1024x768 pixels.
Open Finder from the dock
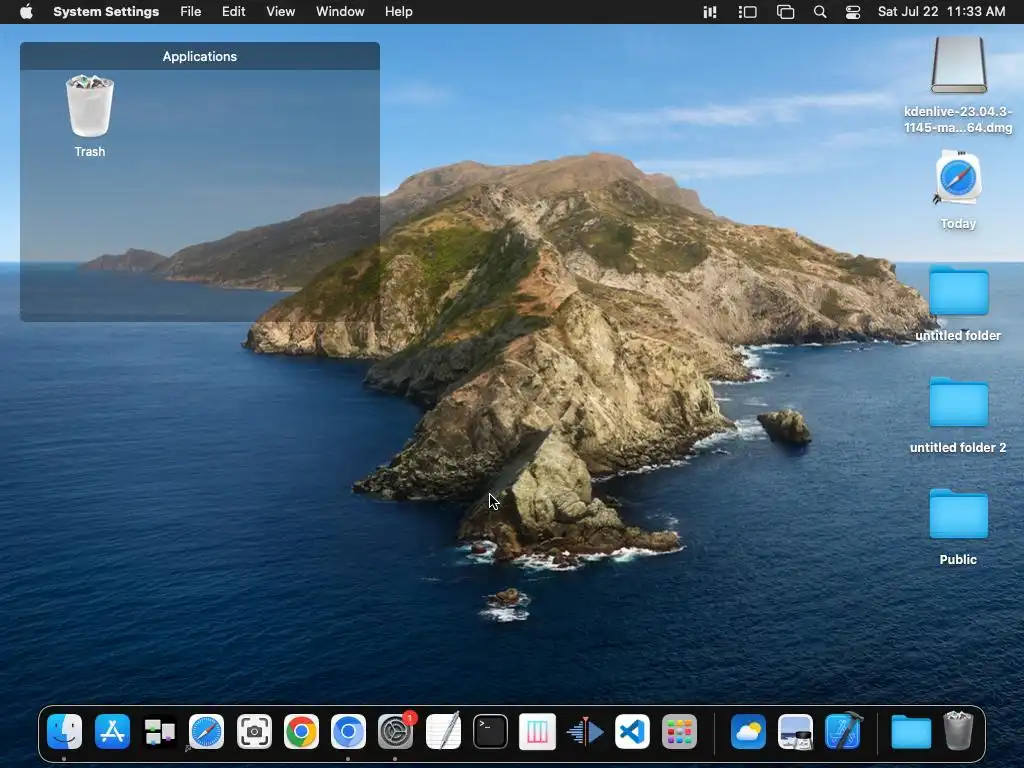(x=65, y=732)
